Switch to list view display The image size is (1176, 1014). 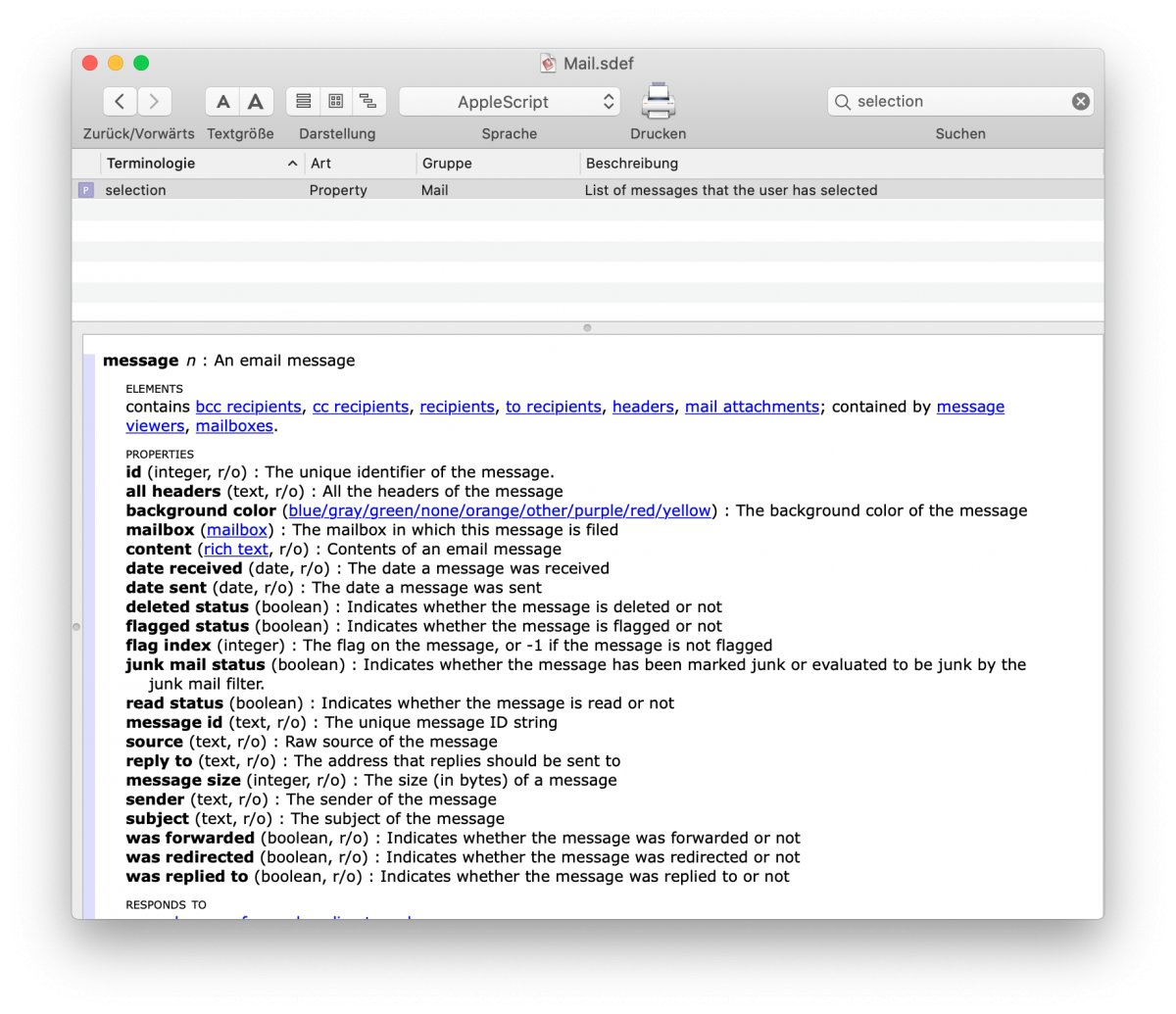[304, 101]
